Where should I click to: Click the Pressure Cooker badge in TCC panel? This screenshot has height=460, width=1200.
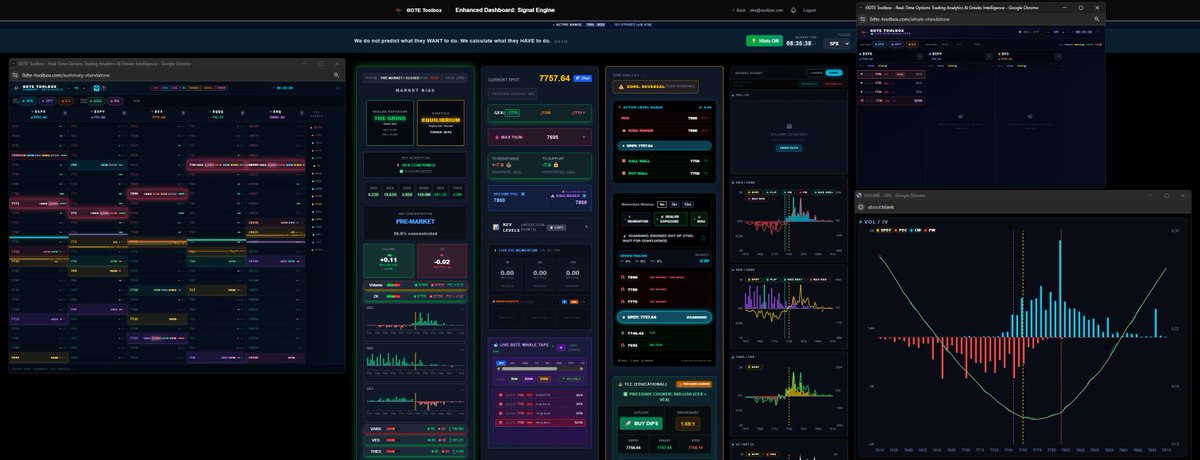[693, 384]
